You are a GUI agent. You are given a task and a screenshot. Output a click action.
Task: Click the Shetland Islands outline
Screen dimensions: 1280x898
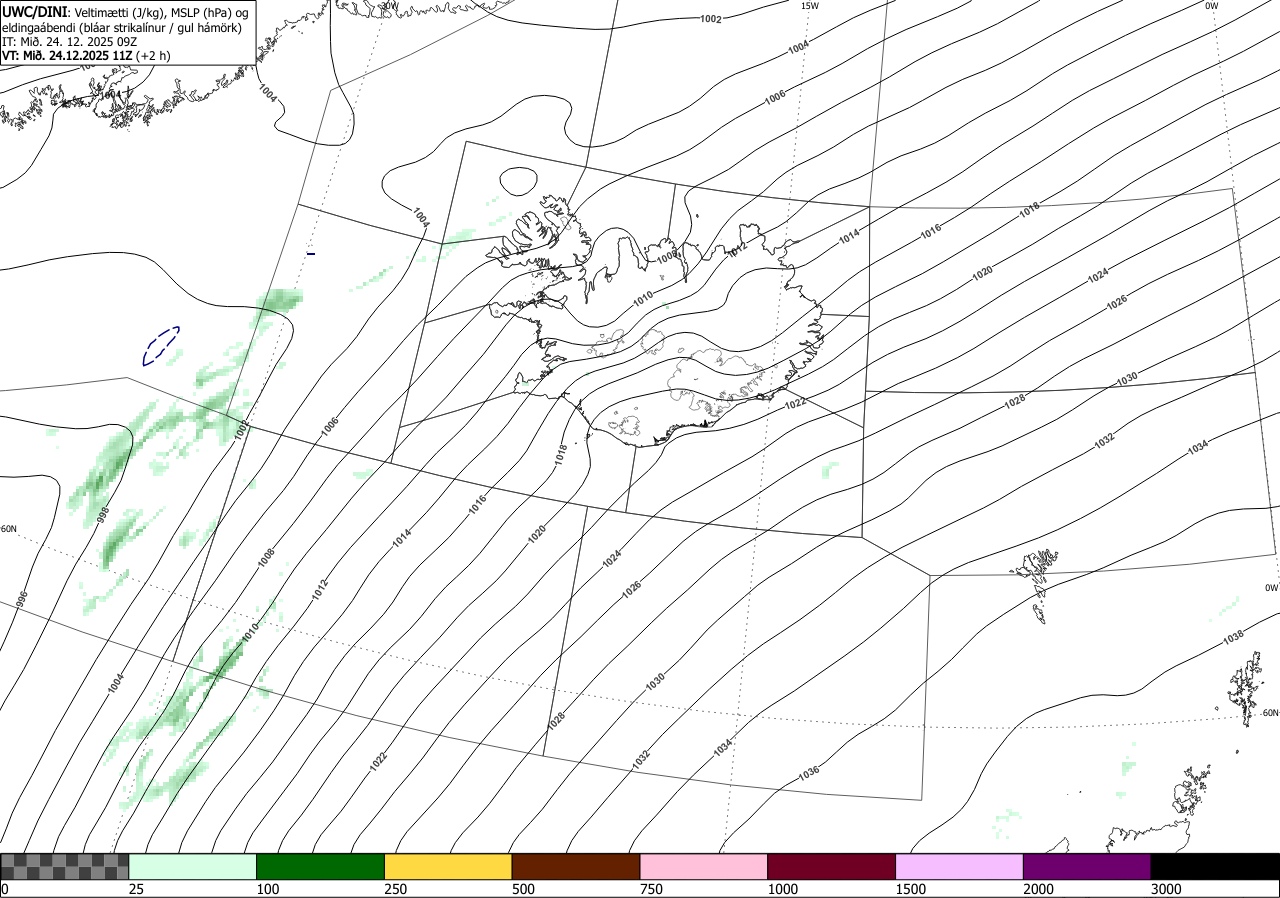(x=1247, y=687)
